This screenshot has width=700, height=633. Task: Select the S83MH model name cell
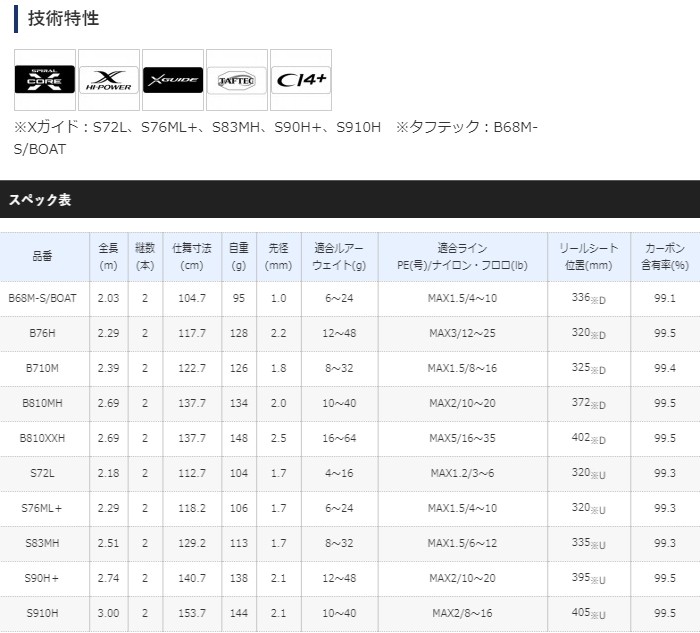click(42, 543)
